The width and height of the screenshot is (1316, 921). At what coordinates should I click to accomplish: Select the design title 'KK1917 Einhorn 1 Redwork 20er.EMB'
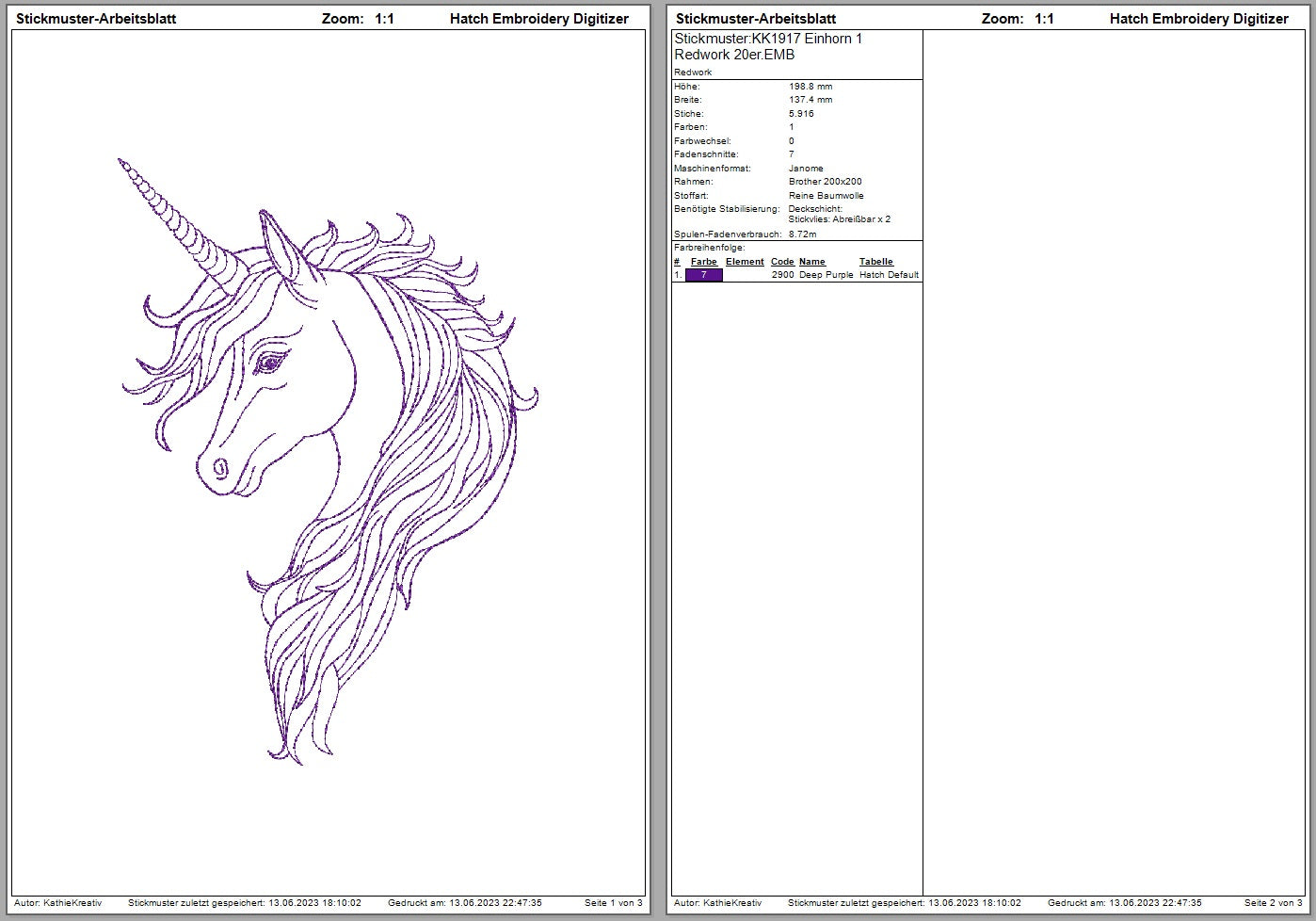(x=768, y=46)
